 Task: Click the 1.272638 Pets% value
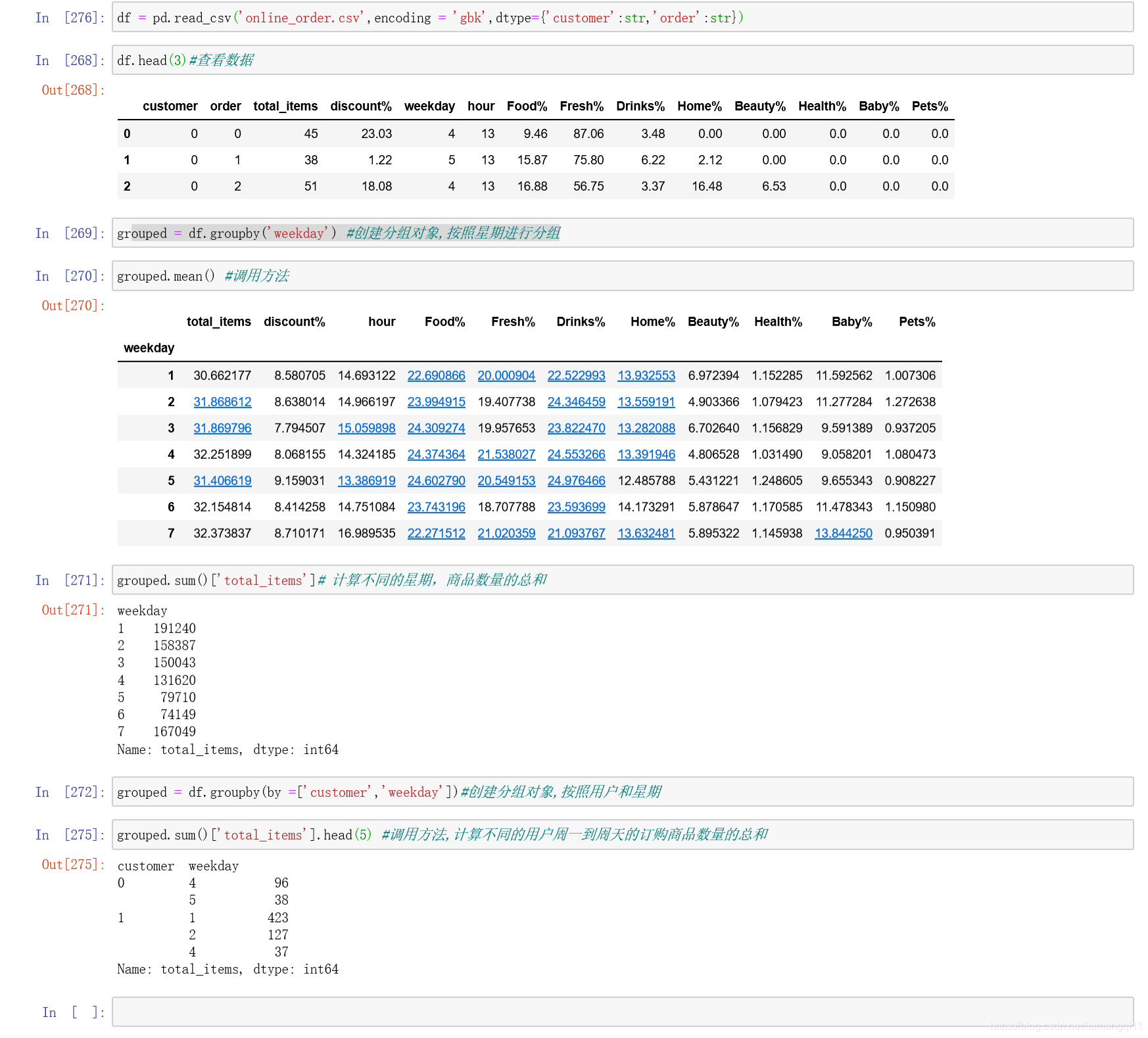[x=910, y=402]
